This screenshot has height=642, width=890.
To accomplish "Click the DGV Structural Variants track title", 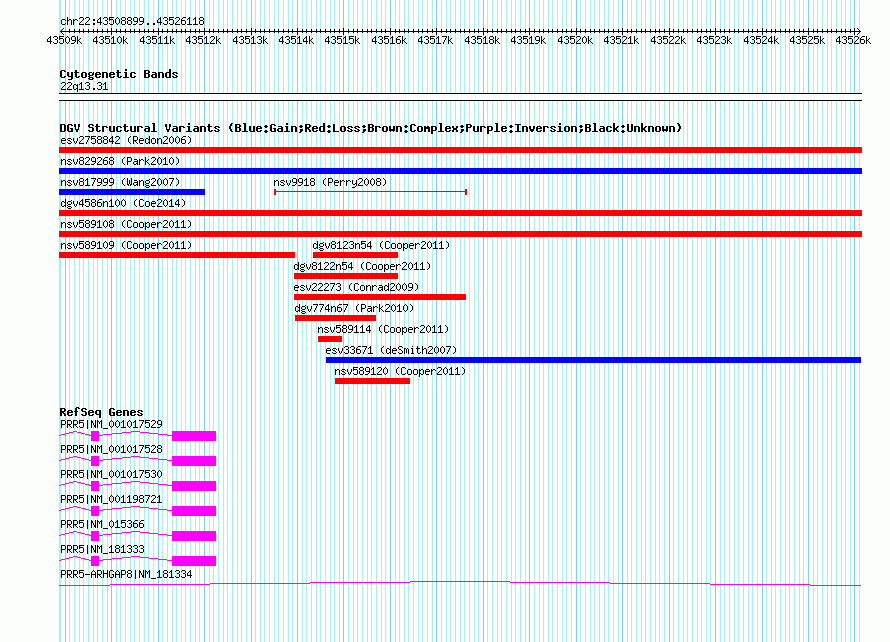I will 371,128.
